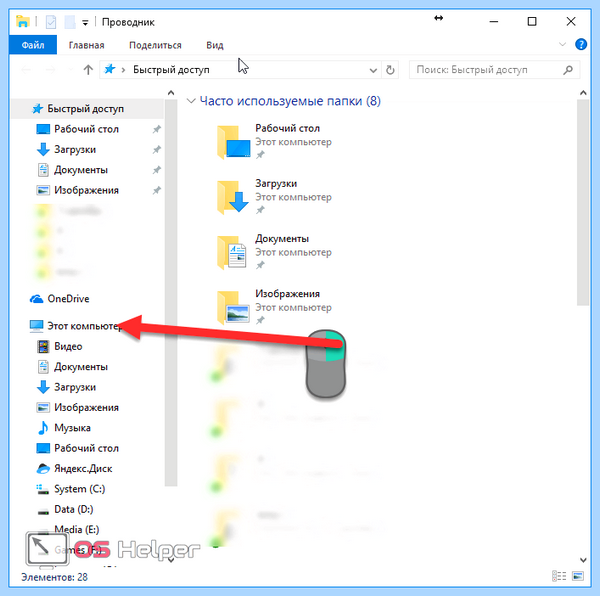
Task: Open the quick access toolbar dropdown arrow
Action: (x=85, y=23)
